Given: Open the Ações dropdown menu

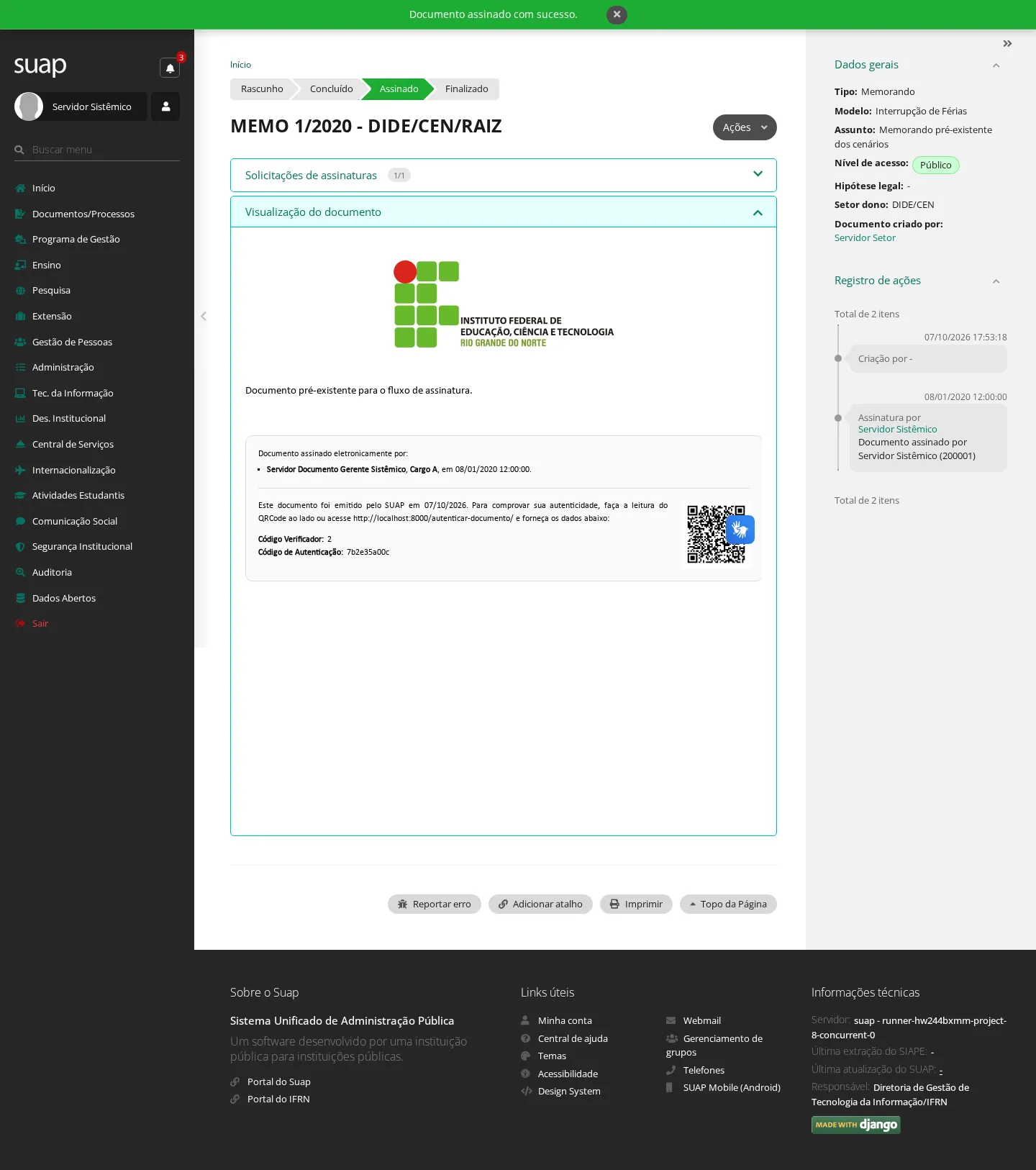Looking at the screenshot, I should [745, 127].
